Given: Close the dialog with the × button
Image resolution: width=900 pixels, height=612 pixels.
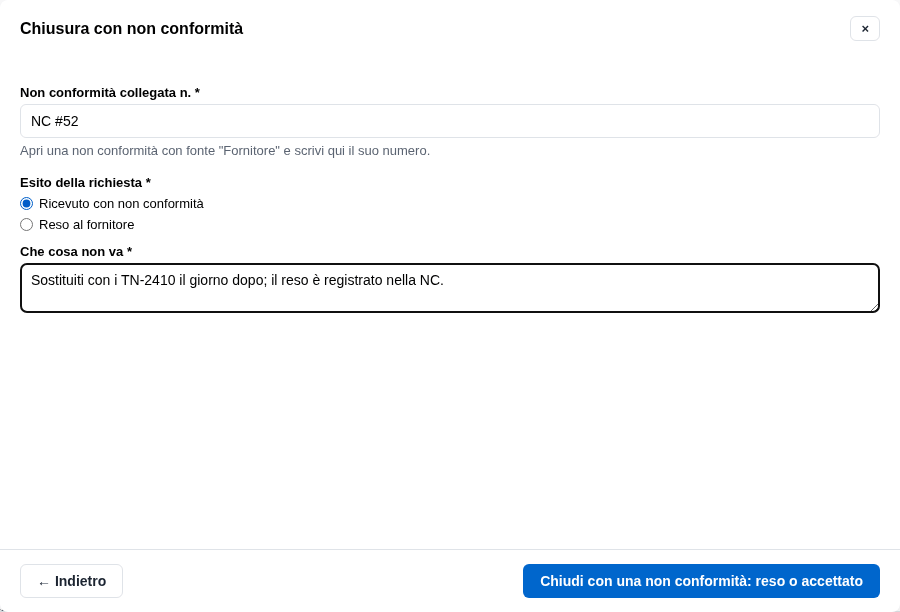Looking at the screenshot, I should coord(864,29).
